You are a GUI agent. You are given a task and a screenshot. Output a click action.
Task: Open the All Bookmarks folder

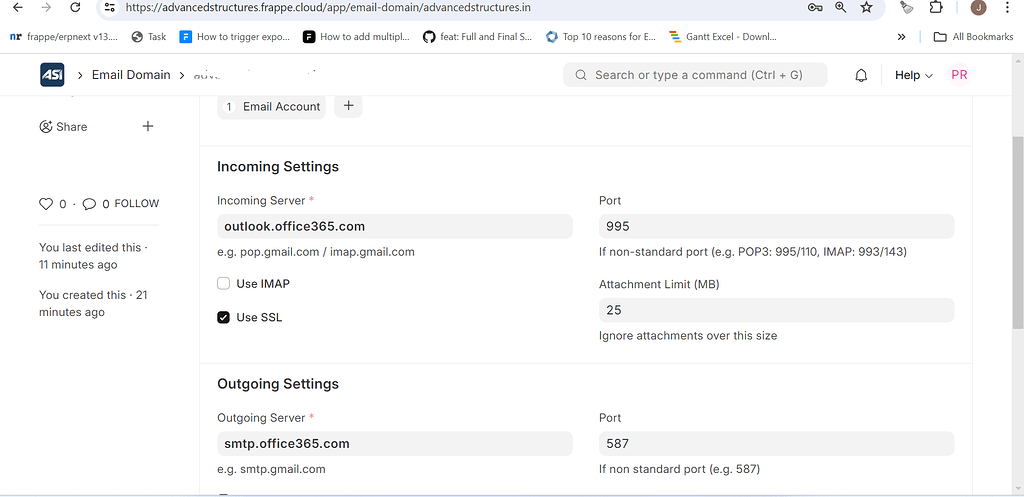973,37
